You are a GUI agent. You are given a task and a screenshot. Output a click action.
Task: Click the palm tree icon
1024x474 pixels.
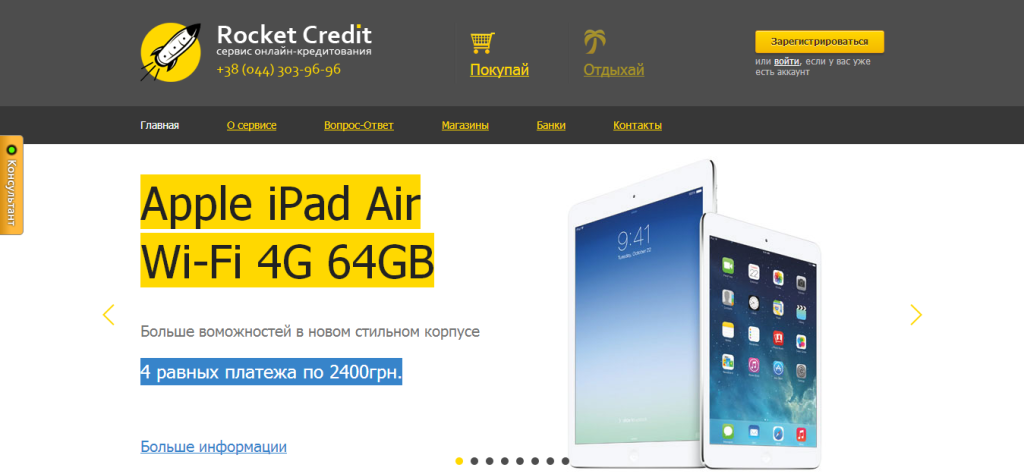point(594,42)
